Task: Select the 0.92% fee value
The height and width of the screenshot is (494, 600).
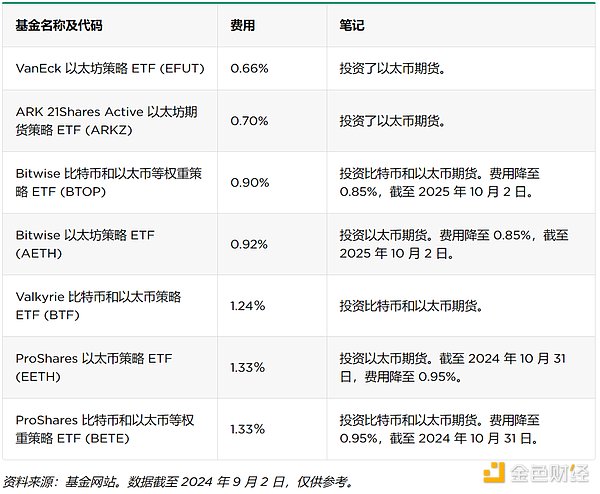Action: tap(247, 244)
